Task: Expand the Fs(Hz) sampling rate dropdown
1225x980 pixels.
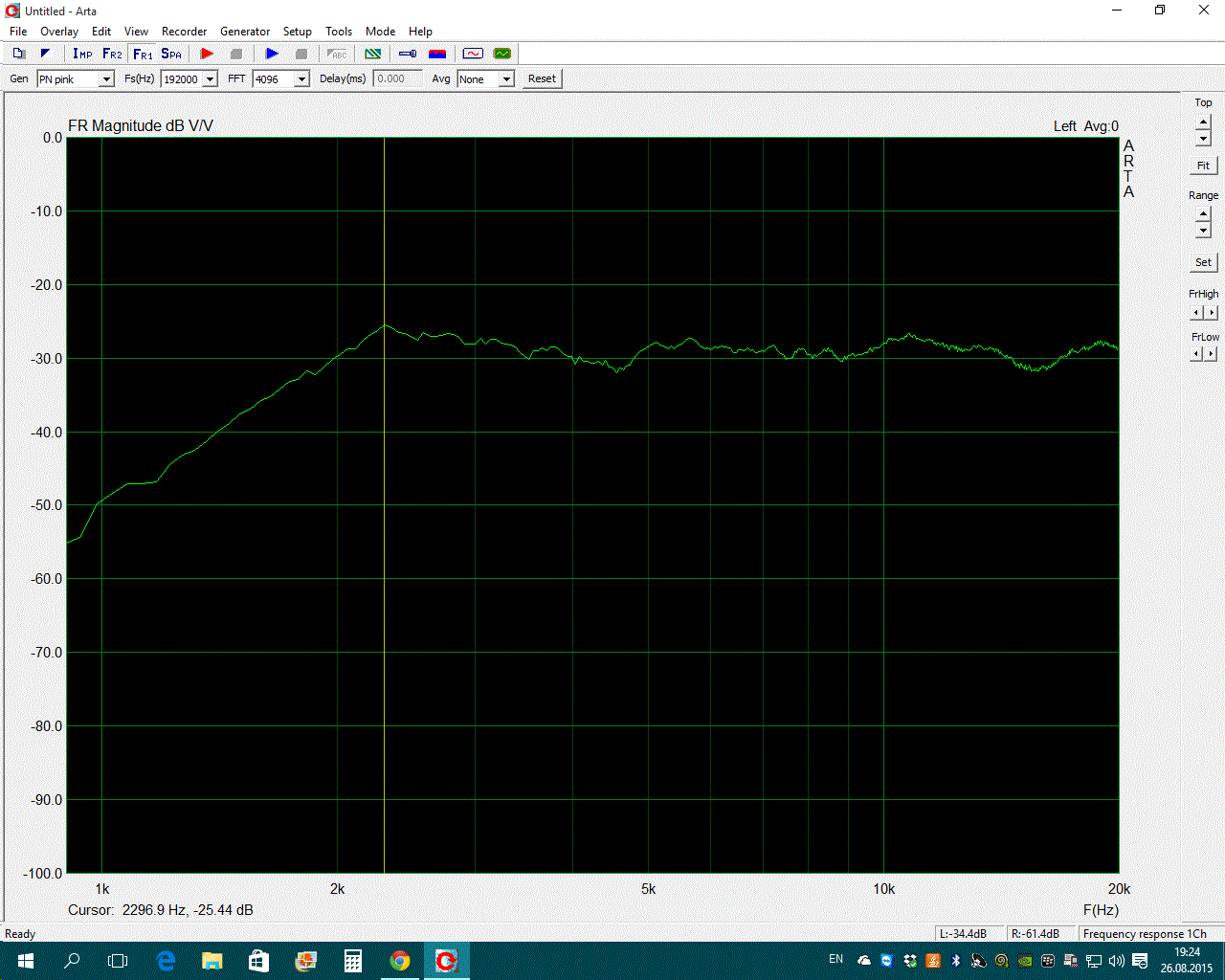Action: (x=210, y=79)
